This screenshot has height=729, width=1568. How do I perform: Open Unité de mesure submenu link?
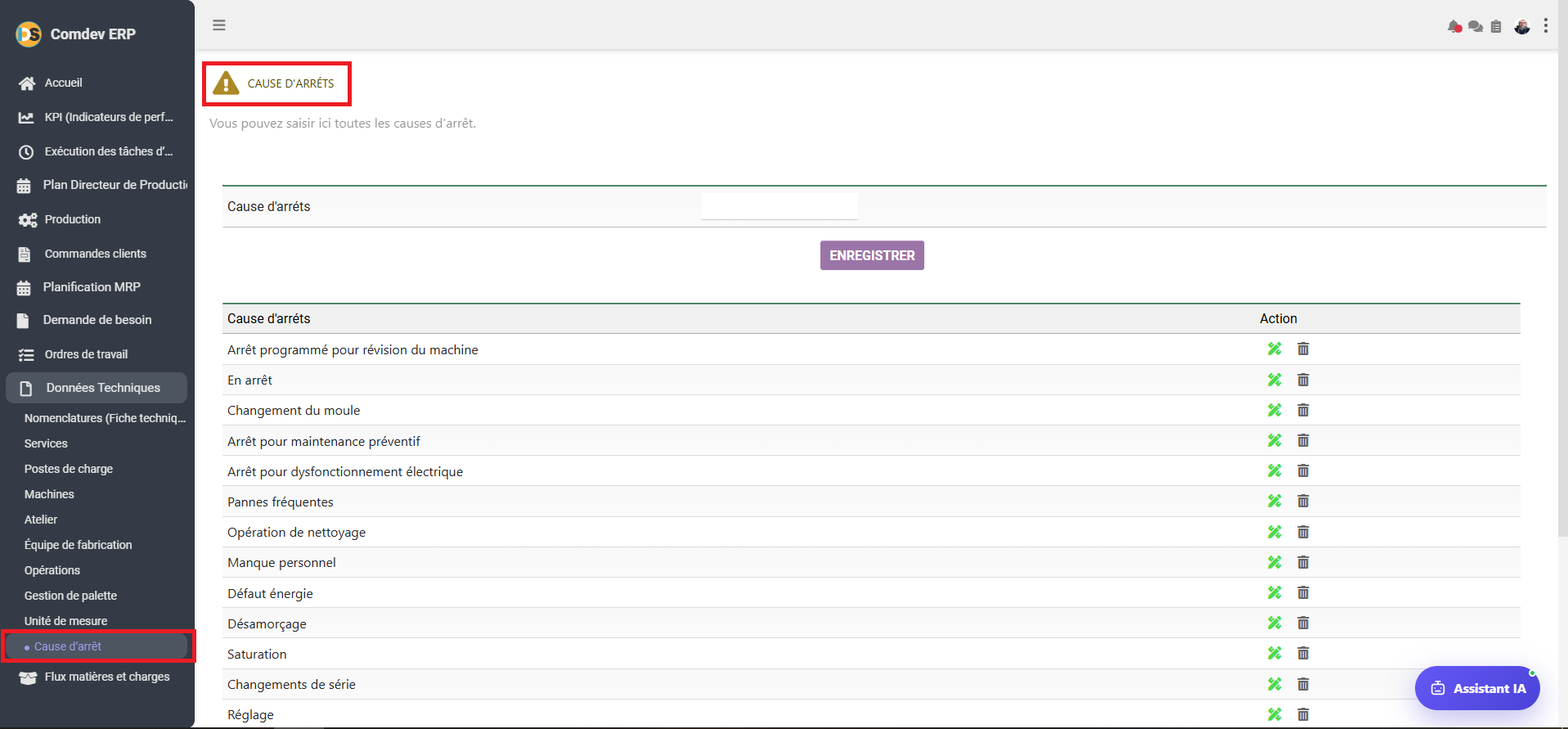pos(65,621)
